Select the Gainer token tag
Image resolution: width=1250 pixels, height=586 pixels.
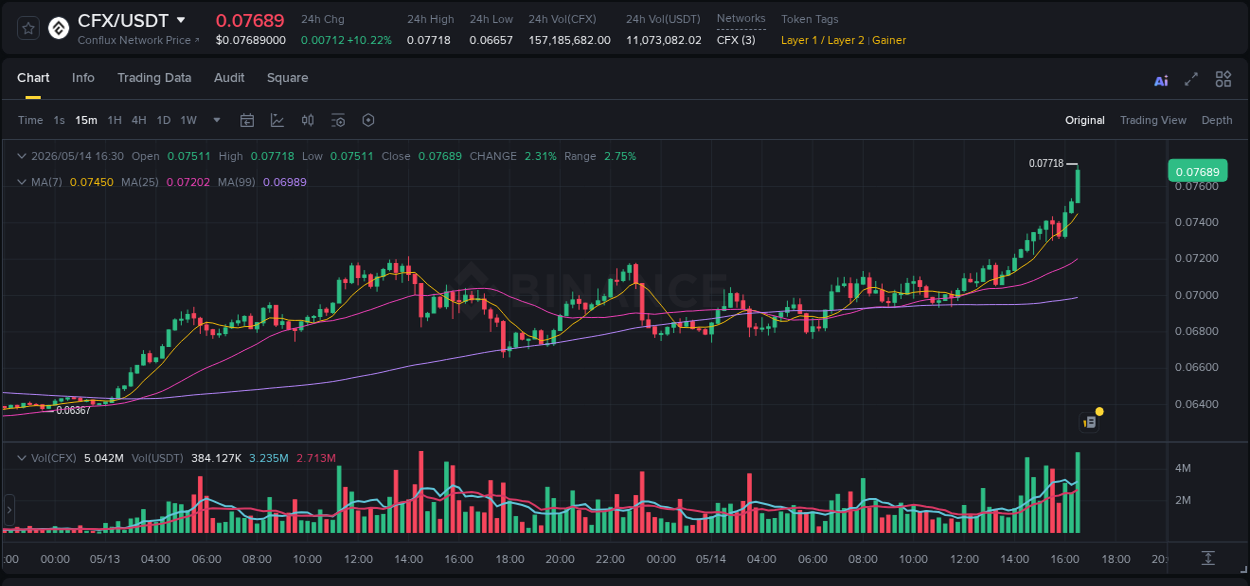890,40
